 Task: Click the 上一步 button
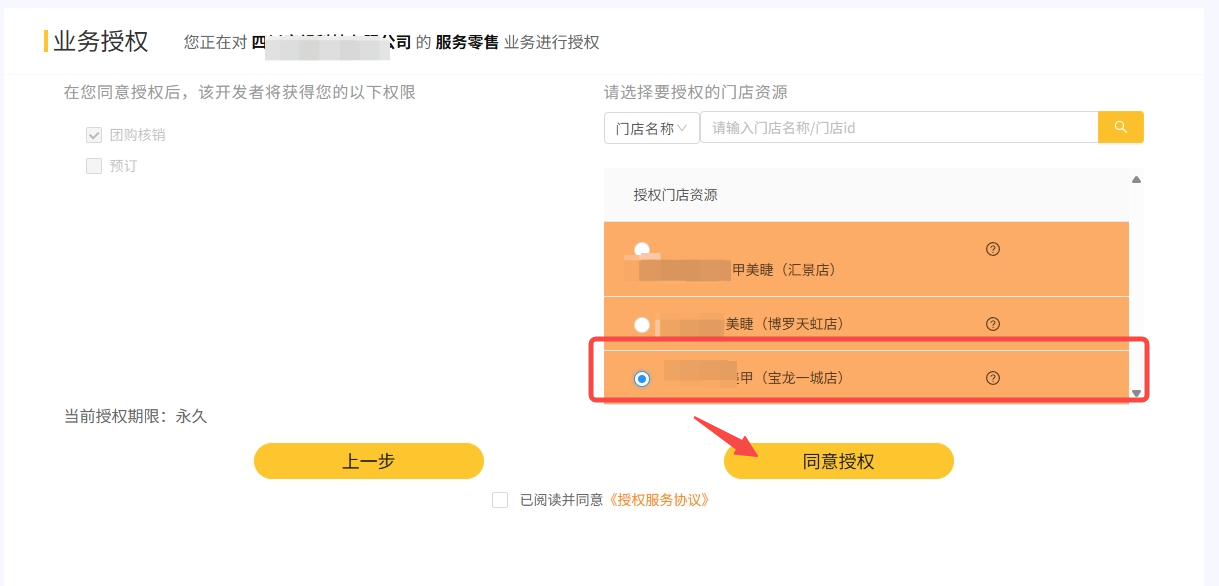pos(369,461)
